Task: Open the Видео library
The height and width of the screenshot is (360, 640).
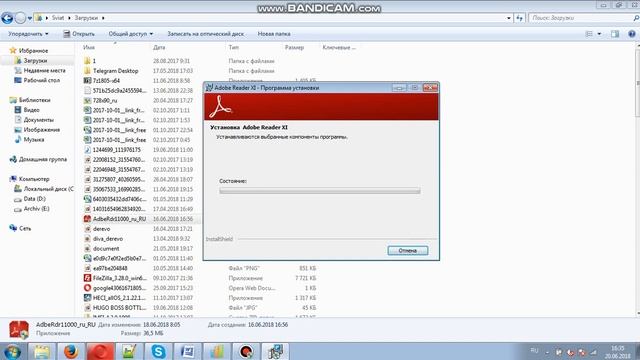Action: [27, 110]
